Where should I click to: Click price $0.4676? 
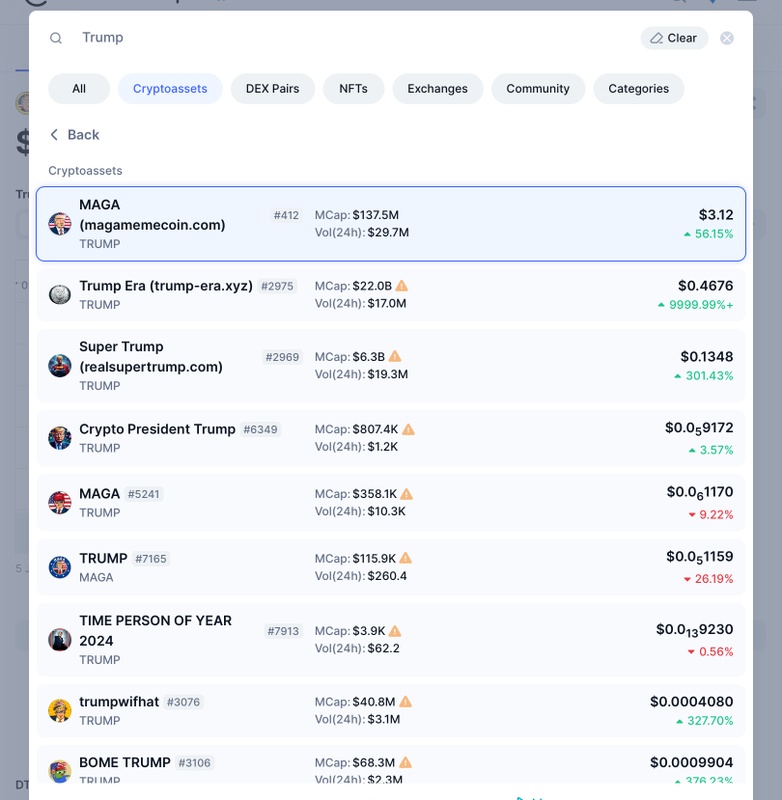[x=705, y=286]
